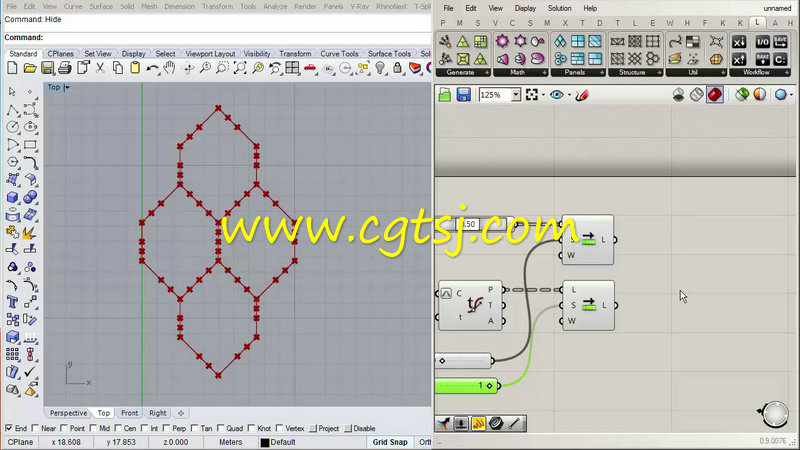Click the hexagon grid icon in Structure panel
This screenshot has width=800, height=450.
click(653, 59)
